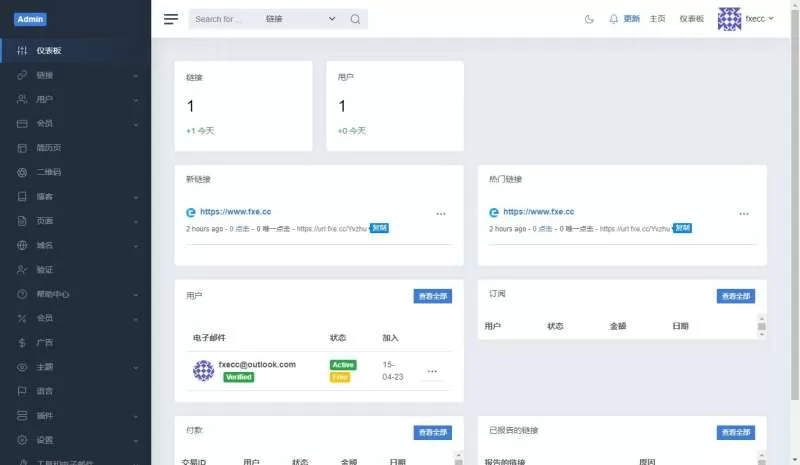Click the 页面 document icon in sidebar
This screenshot has width=800, height=465.
click(x=22, y=221)
